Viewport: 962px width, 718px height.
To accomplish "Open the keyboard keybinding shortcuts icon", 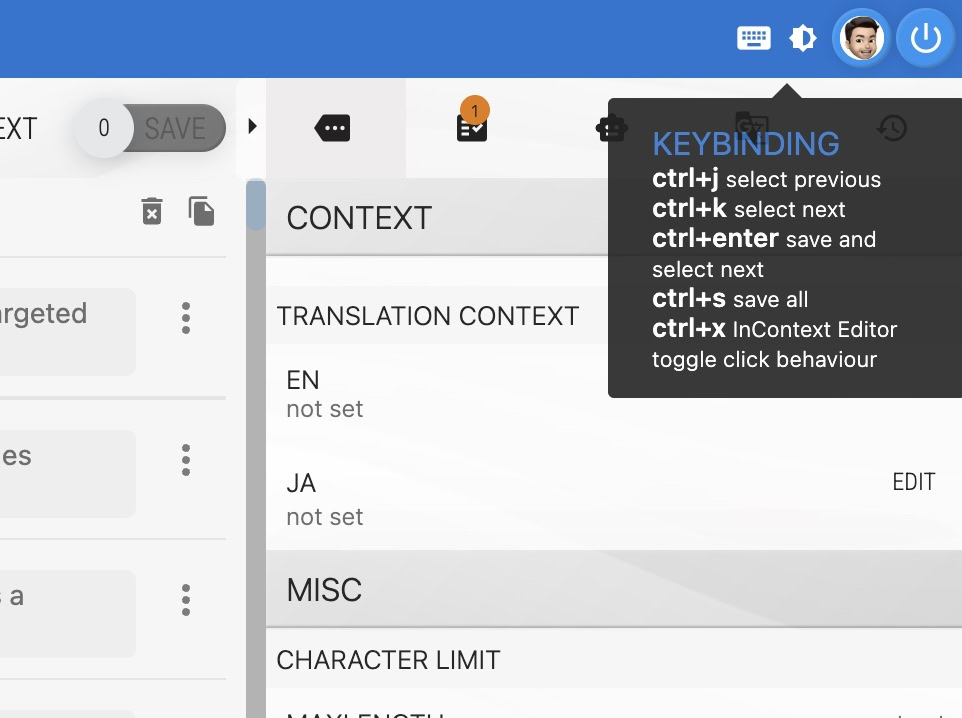I will (x=754, y=39).
